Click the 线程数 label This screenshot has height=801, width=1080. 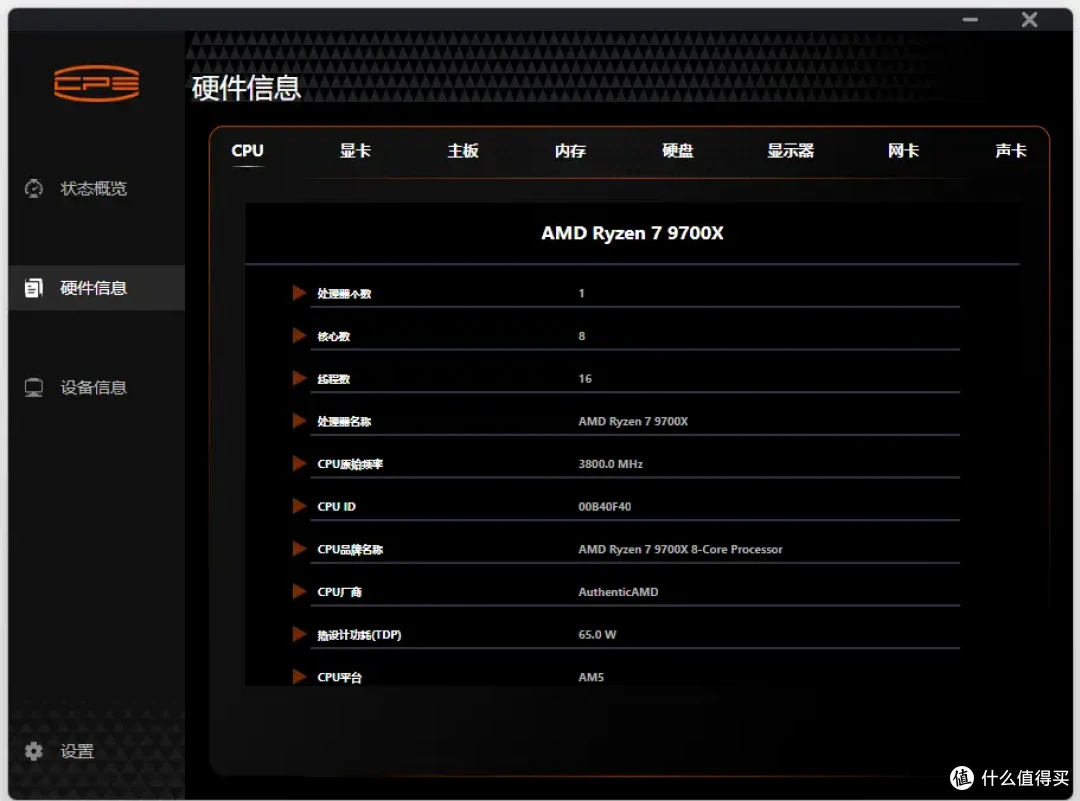[333, 379]
